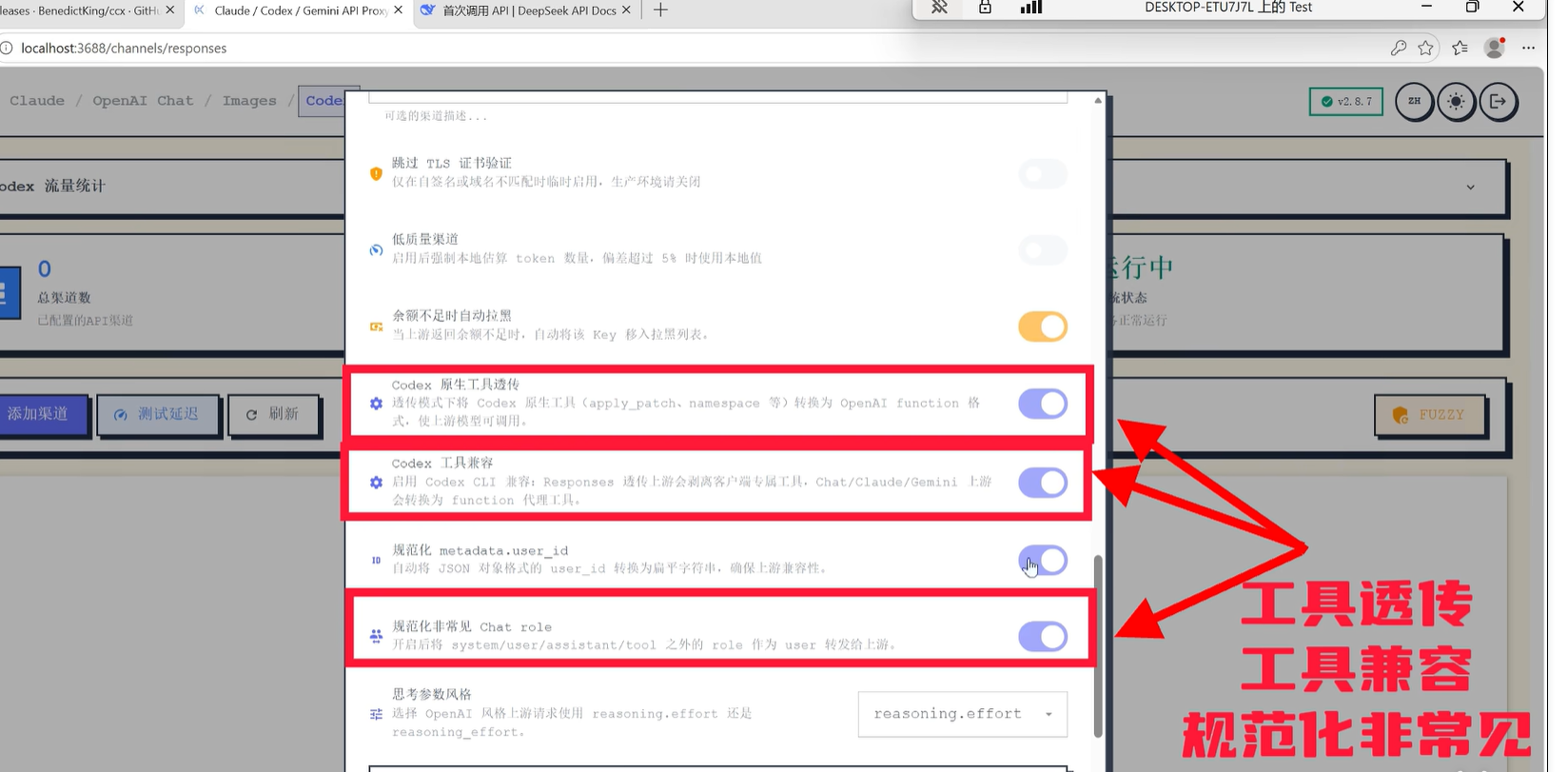The image size is (1568, 772).
Task: Switch to the Claude section
Action: [x=37, y=101]
